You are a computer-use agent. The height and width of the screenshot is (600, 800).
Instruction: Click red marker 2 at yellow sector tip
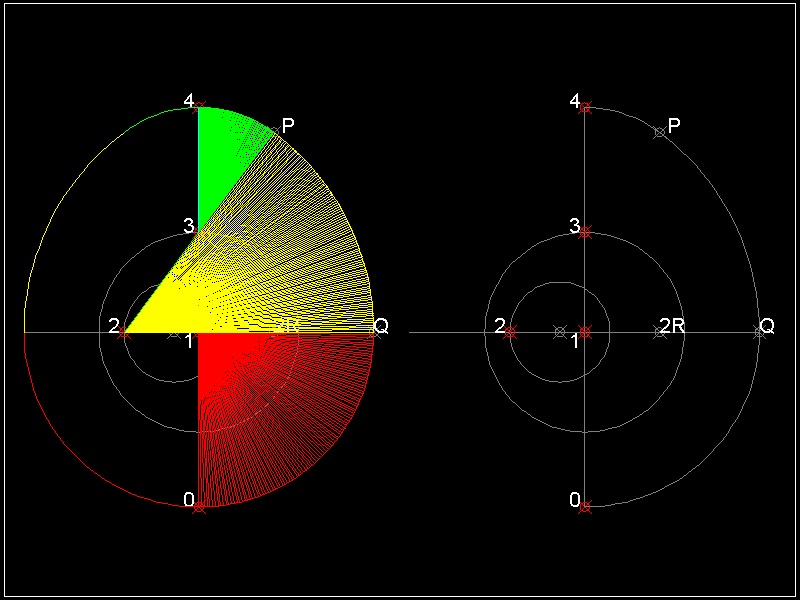click(x=124, y=332)
